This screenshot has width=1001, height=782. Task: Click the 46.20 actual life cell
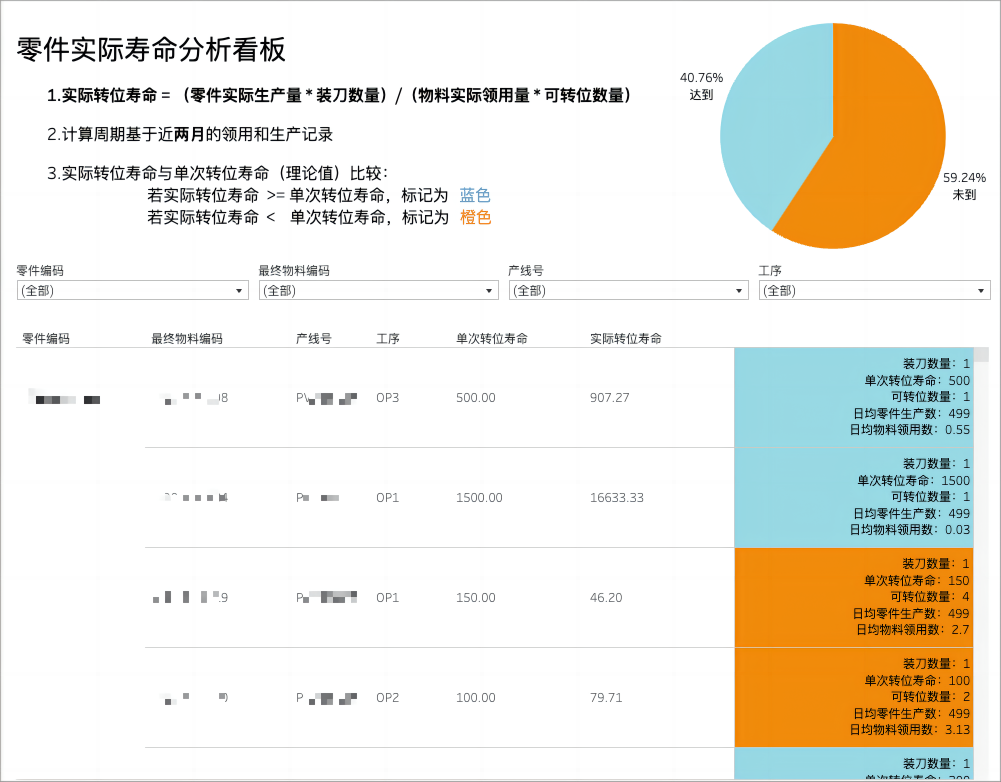(606, 598)
